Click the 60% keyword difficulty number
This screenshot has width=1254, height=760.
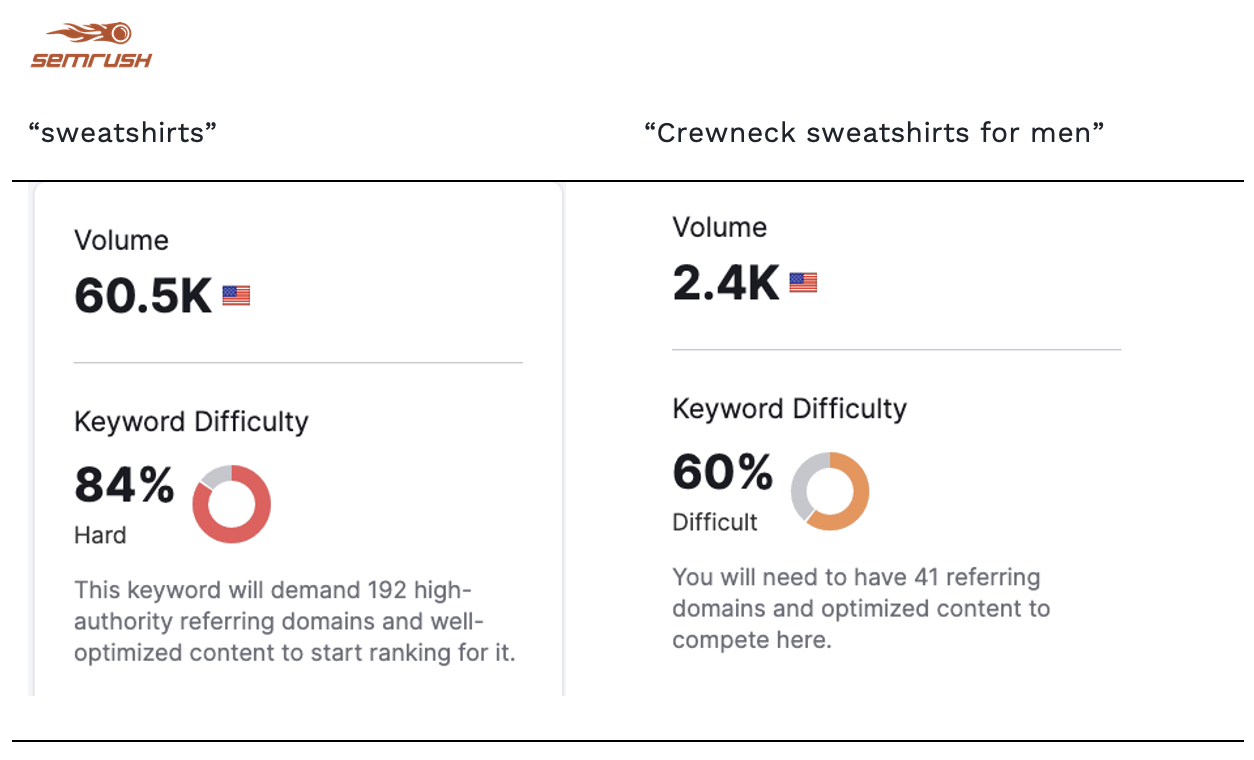(722, 472)
